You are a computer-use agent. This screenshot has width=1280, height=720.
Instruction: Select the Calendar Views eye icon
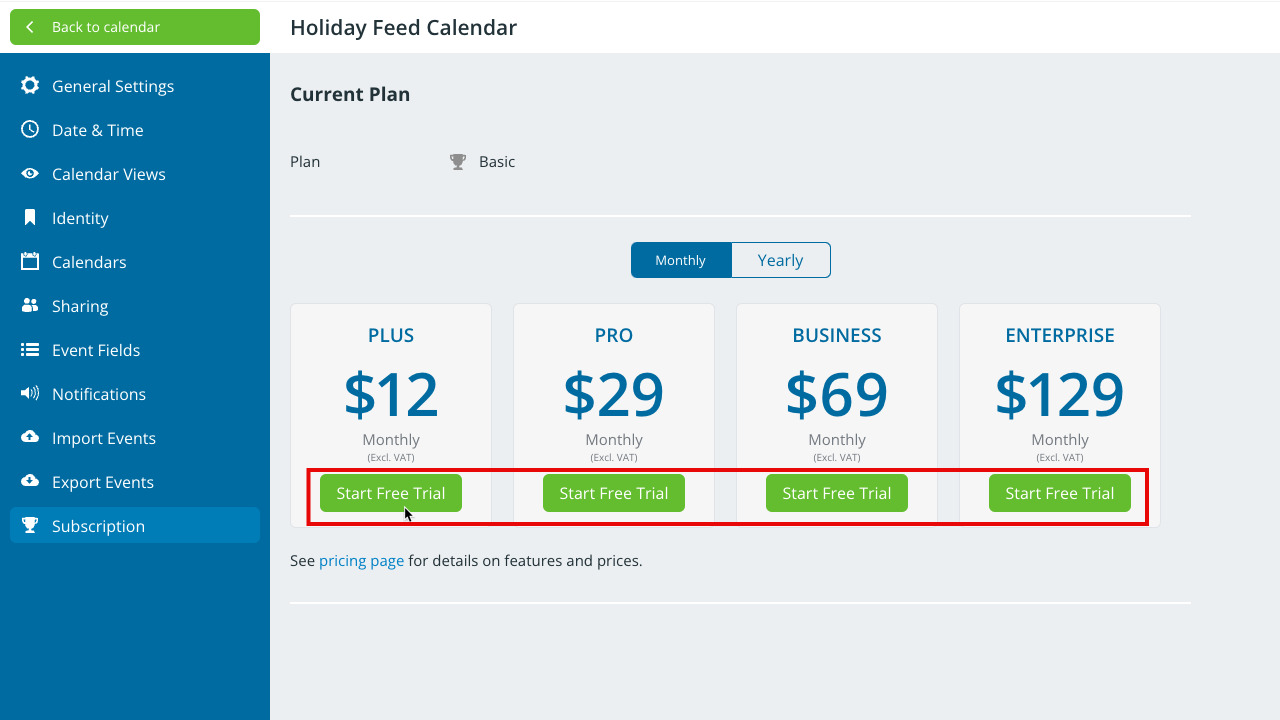(x=30, y=174)
